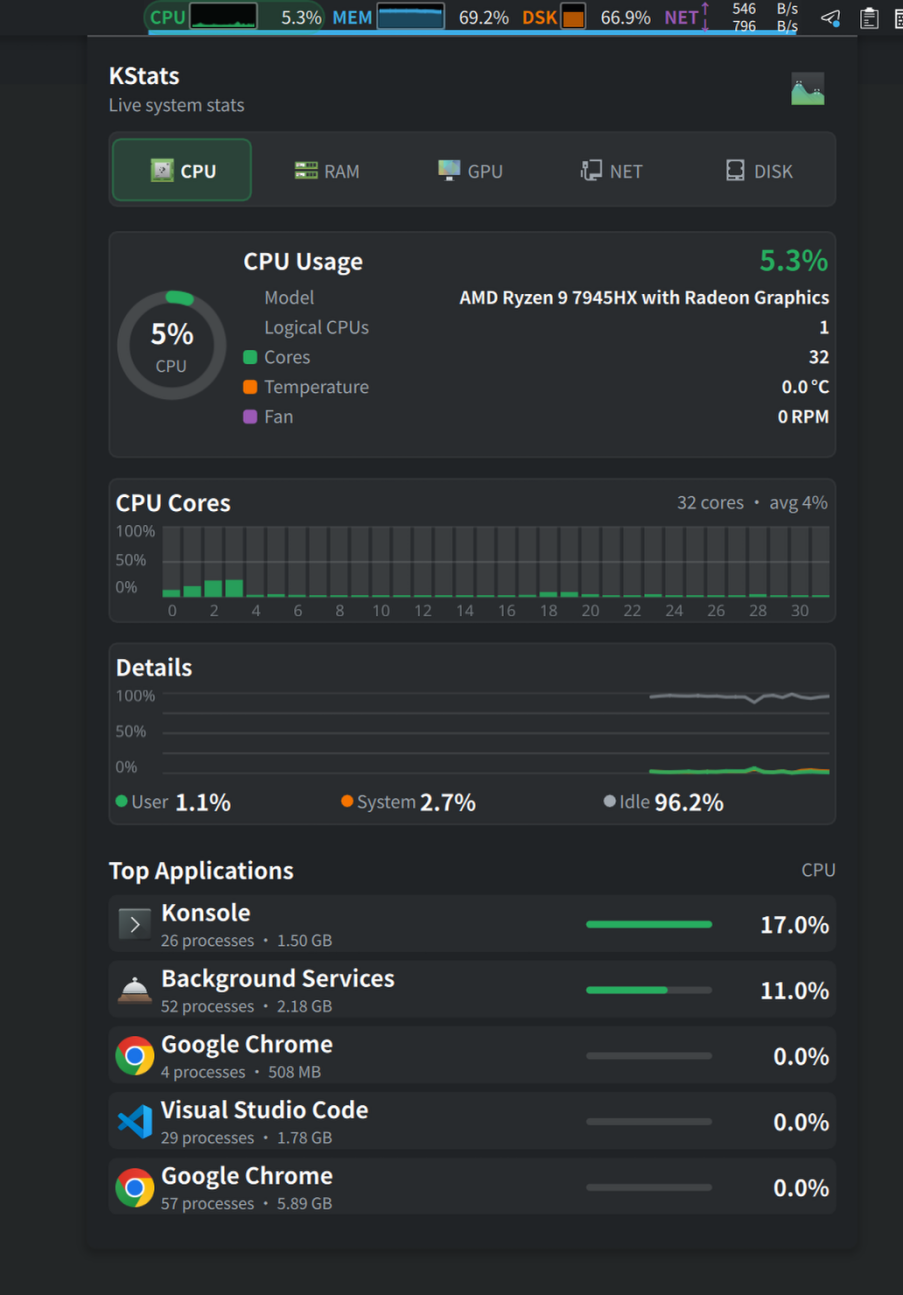The image size is (903, 1295).
Task: Click the User 1.1% value
Action: click(x=203, y=802)
